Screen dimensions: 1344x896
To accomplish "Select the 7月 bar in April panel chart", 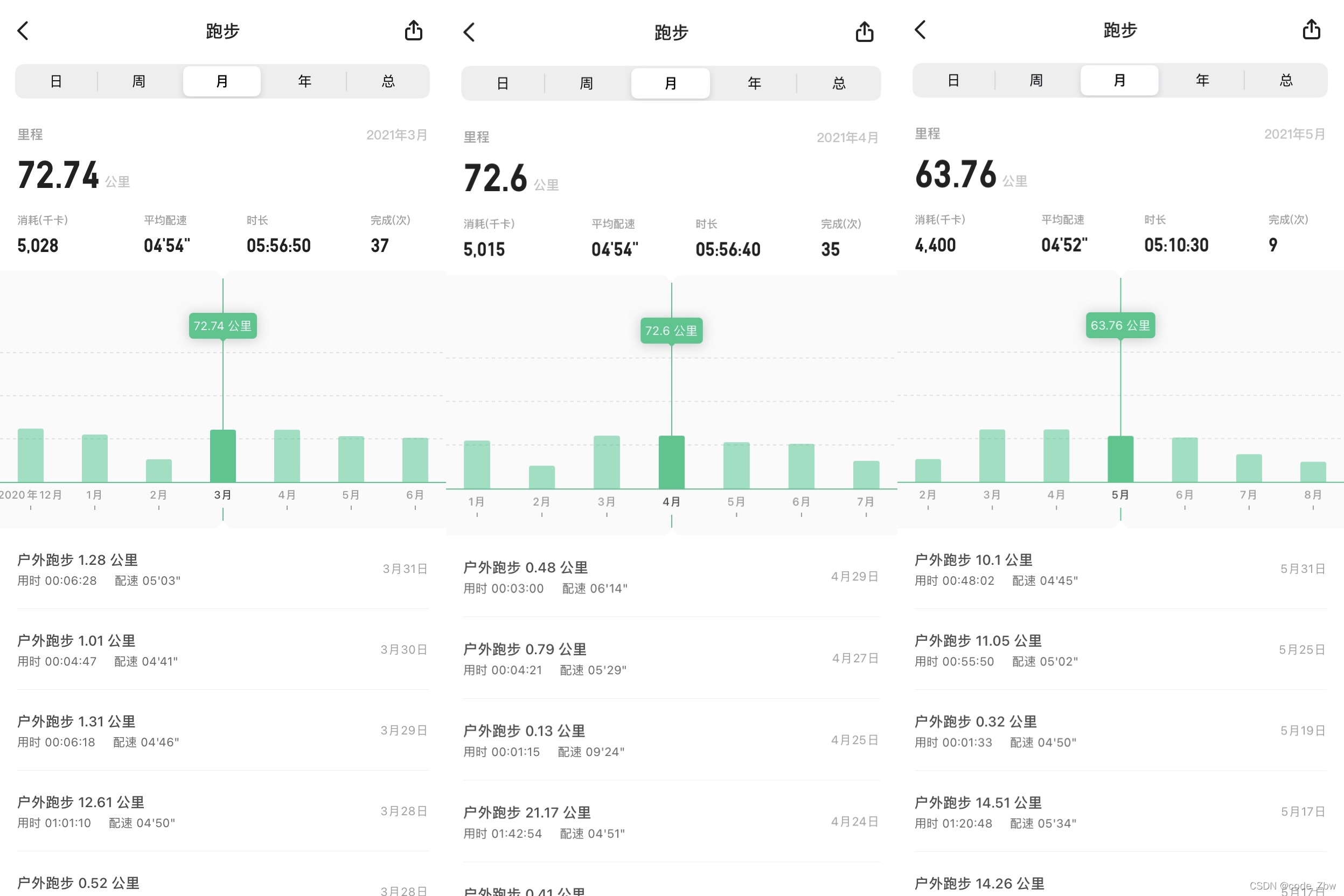I will click(x=866, y=474).
